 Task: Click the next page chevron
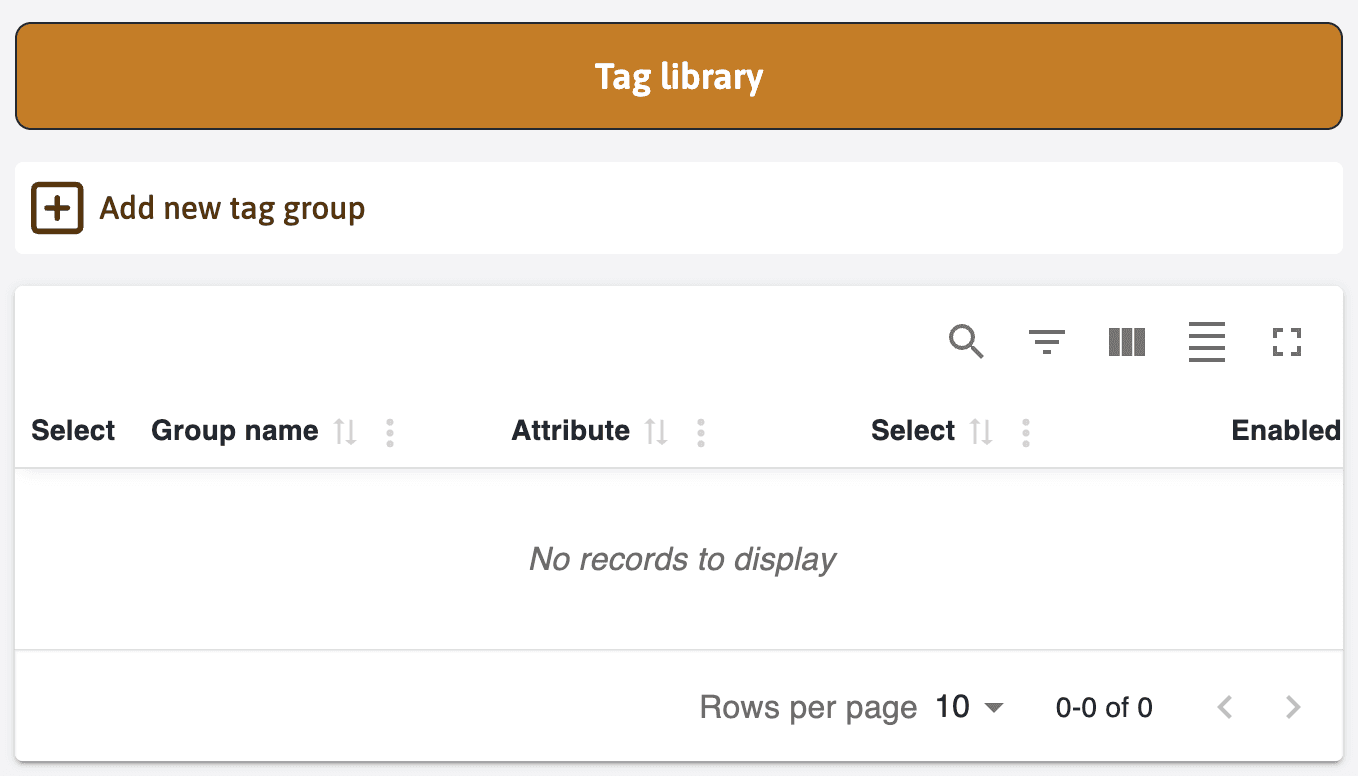click(1293, 707)
